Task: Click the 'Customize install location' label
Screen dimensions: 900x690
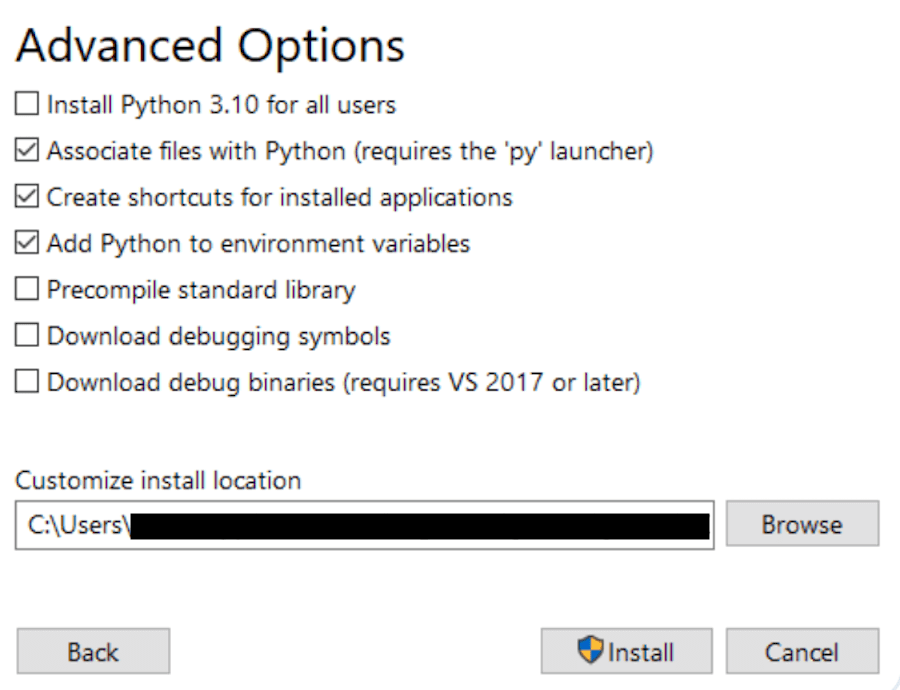Action: [158, 480]
